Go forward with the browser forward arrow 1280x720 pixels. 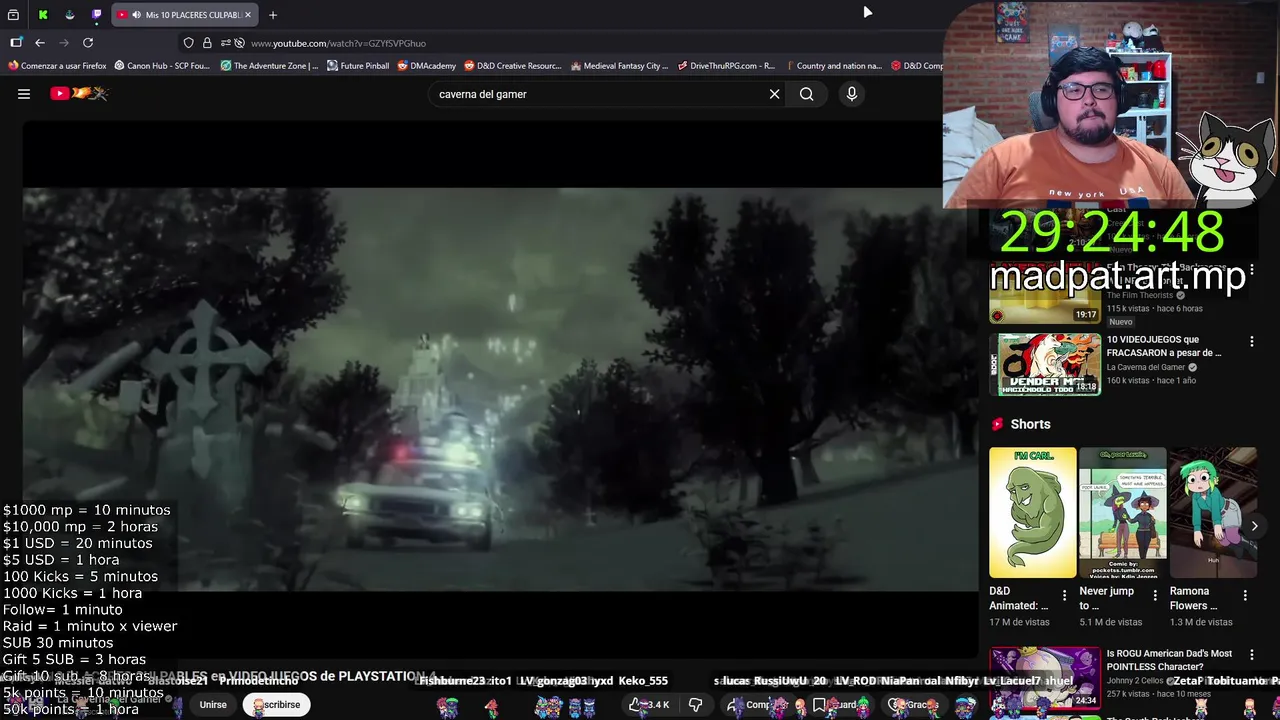(x=64, y=43)
